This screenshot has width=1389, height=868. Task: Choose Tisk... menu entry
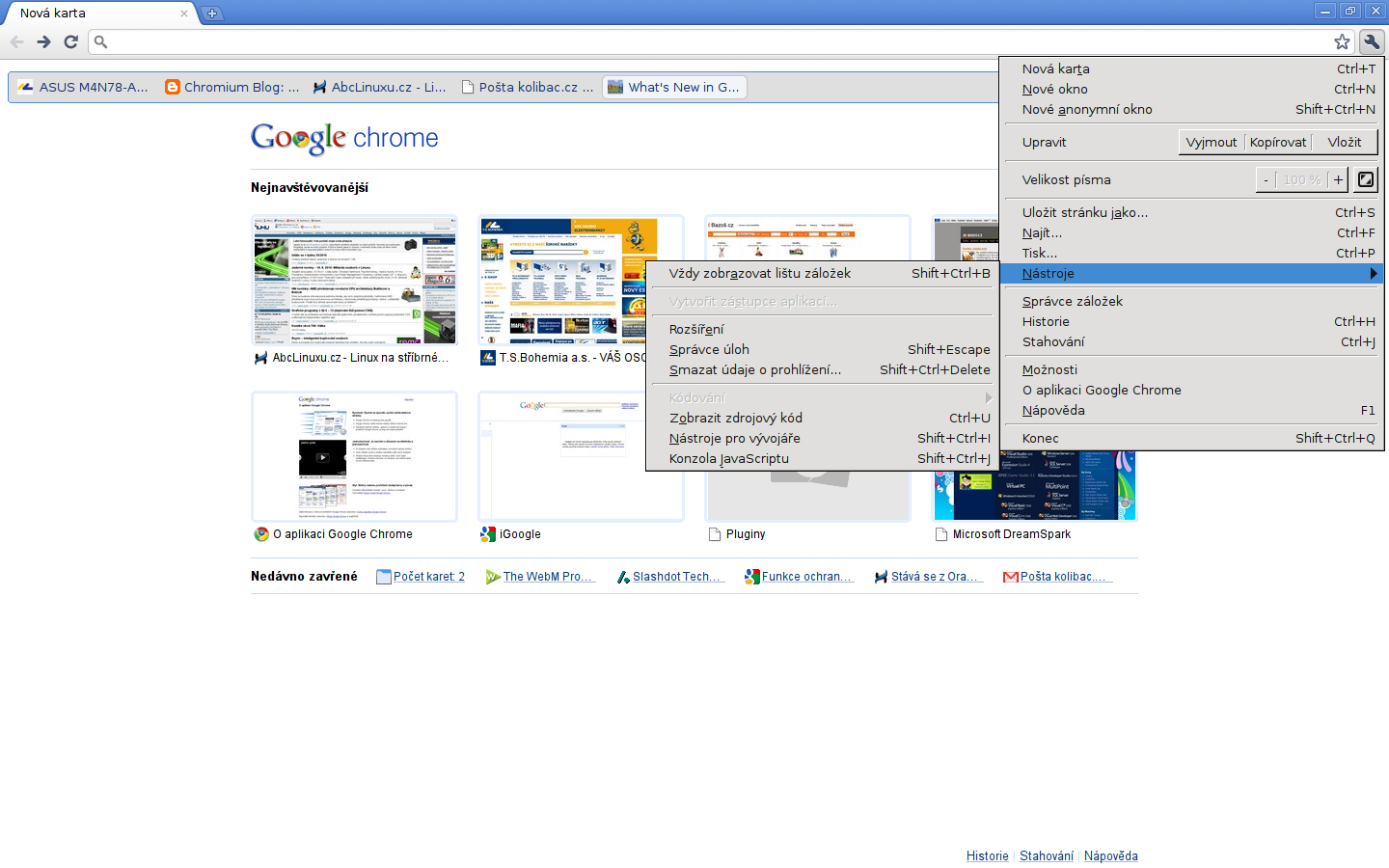pyautogui.click(x=1191, y=253)
